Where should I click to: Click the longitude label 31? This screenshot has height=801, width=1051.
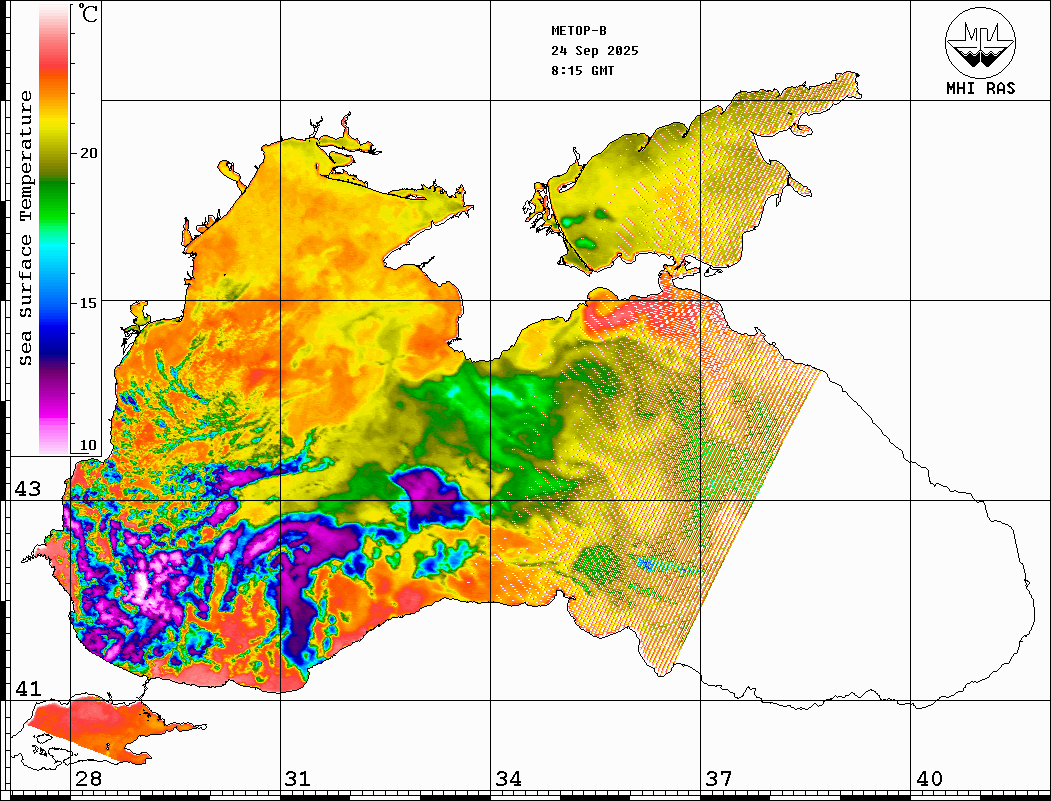click(298, 779)
